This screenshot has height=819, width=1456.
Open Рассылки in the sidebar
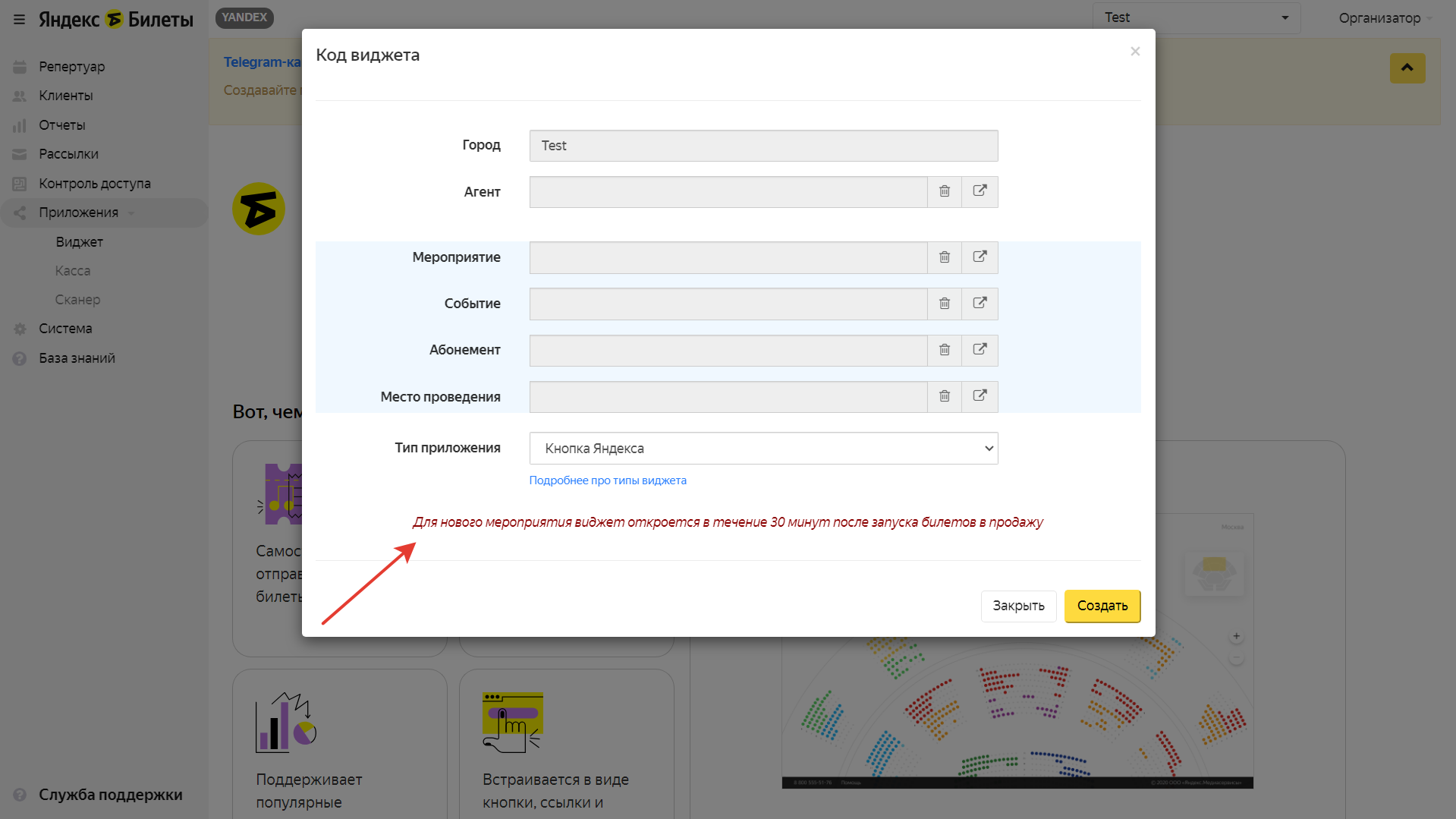(x=69, y=154)
